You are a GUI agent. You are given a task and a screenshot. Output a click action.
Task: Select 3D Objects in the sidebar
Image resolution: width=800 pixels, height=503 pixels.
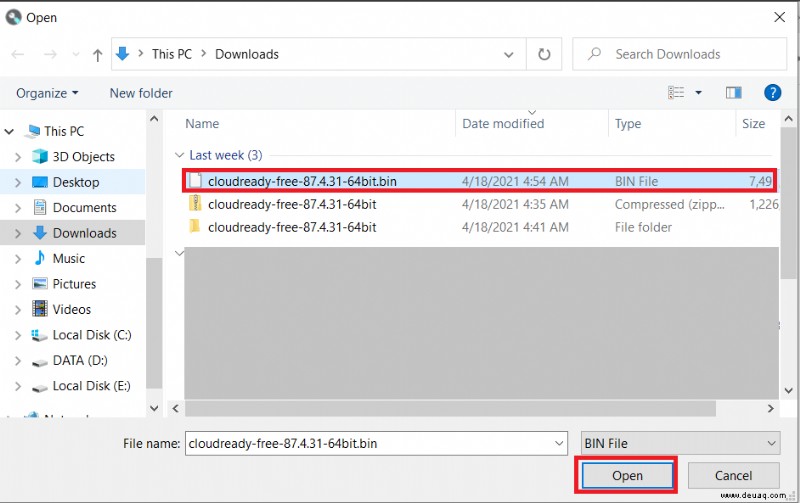(x=84, y=157)
